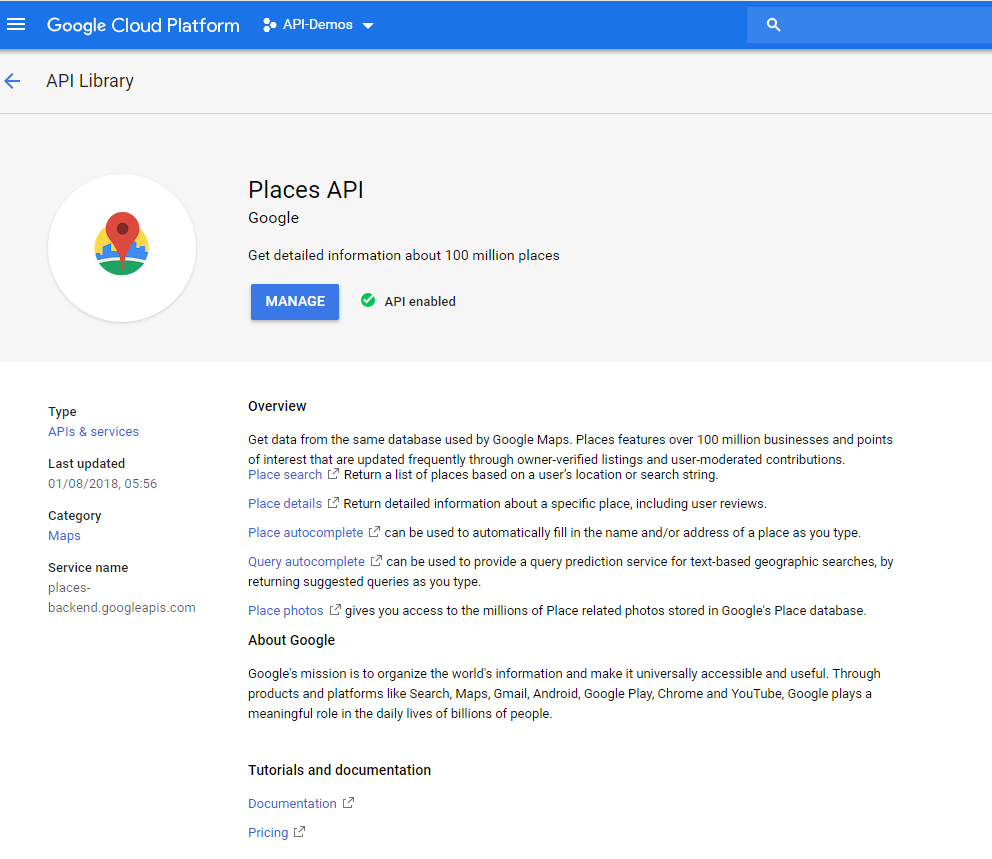Expand the API-Demos project dropdown
Screen dimensions: 992x859
(368, 25)
